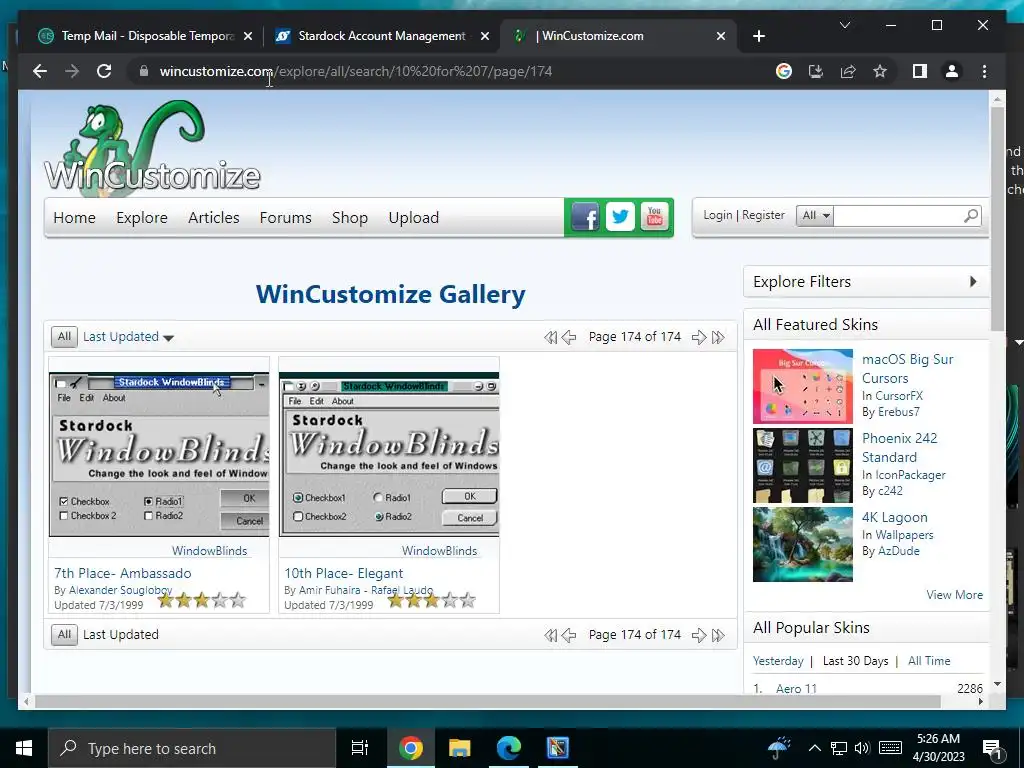Close the WinCustomize.com tab
Screen dimensions: 1024x768
point(721,36)
